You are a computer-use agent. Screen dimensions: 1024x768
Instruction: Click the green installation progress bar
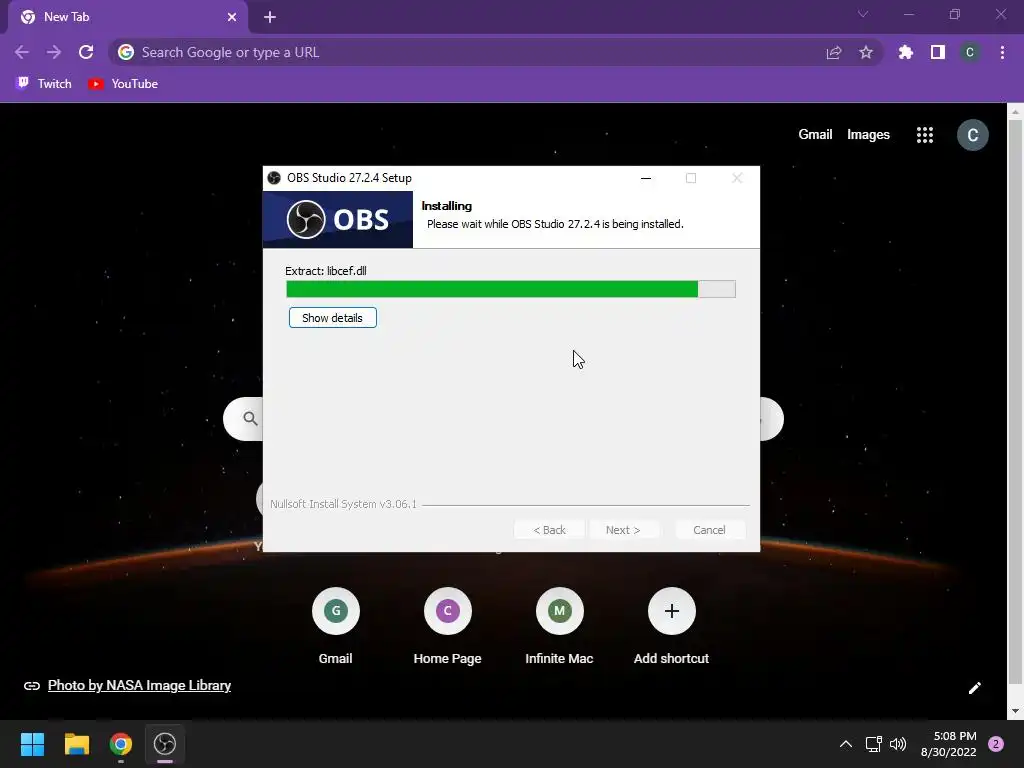click(511, 289)
